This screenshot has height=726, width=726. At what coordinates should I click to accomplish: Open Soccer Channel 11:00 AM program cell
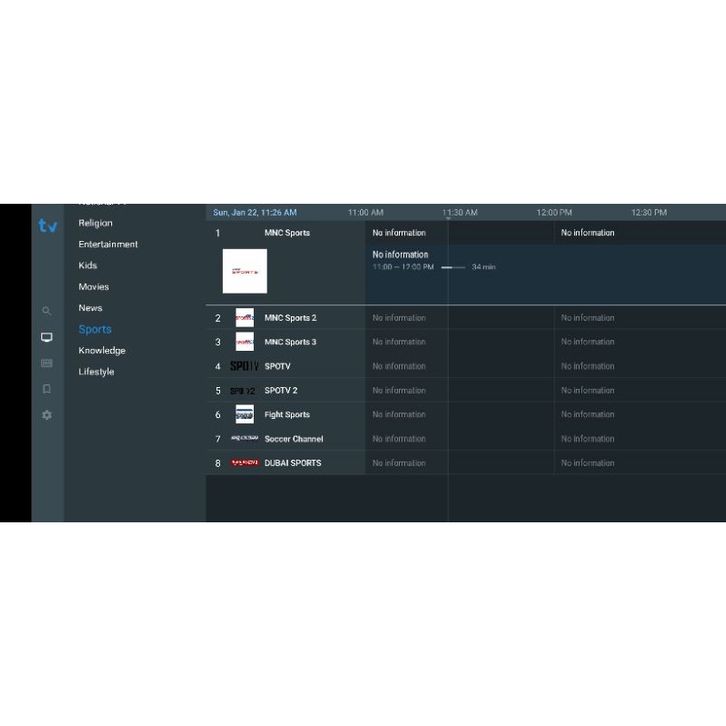click(459, 439)
